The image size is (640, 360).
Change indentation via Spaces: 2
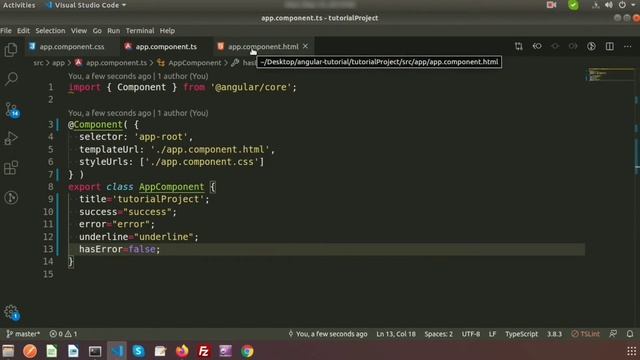point(438,334)
